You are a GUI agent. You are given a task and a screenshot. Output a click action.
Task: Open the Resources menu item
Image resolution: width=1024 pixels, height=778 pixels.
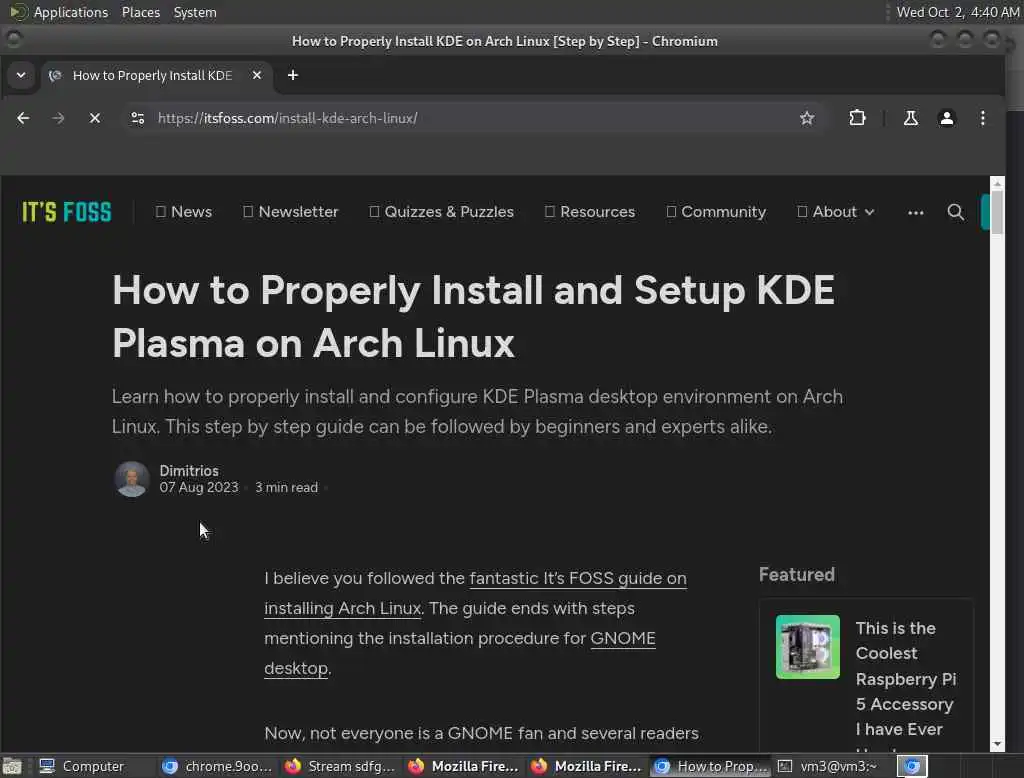tap(590, 212)
